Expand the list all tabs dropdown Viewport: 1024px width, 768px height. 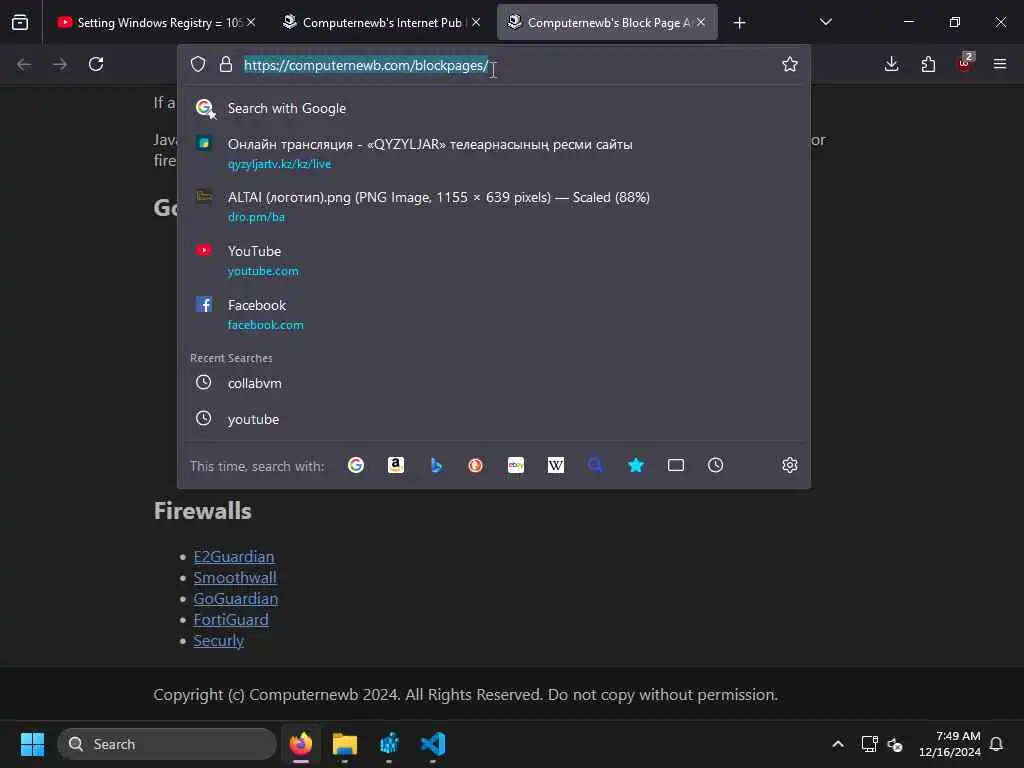tap(825, 22)
